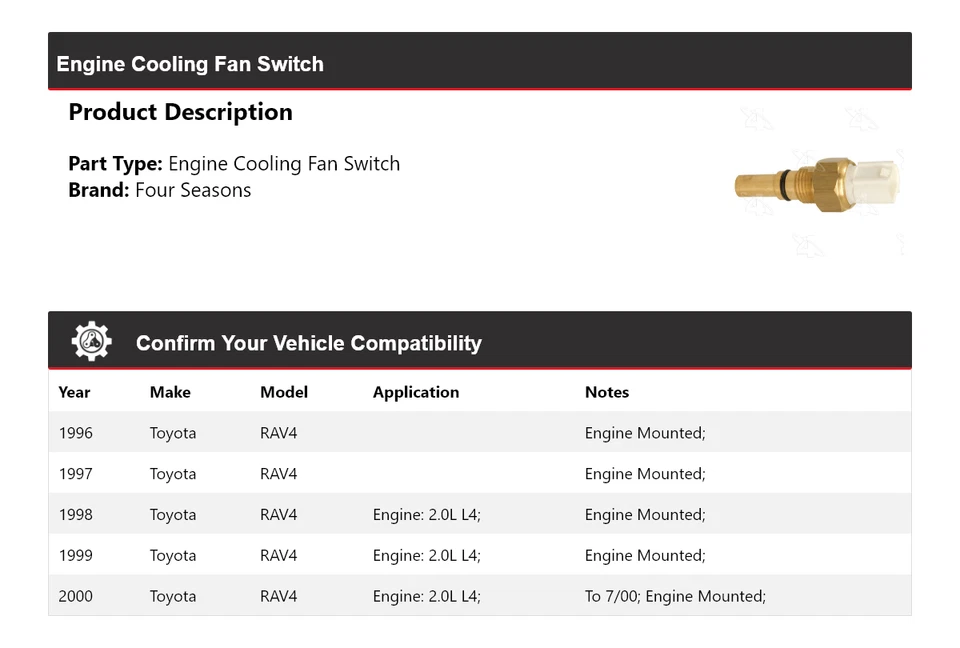Click the Four Seasons brand text
Screen dimensions: 960x648
coord(193,190)
